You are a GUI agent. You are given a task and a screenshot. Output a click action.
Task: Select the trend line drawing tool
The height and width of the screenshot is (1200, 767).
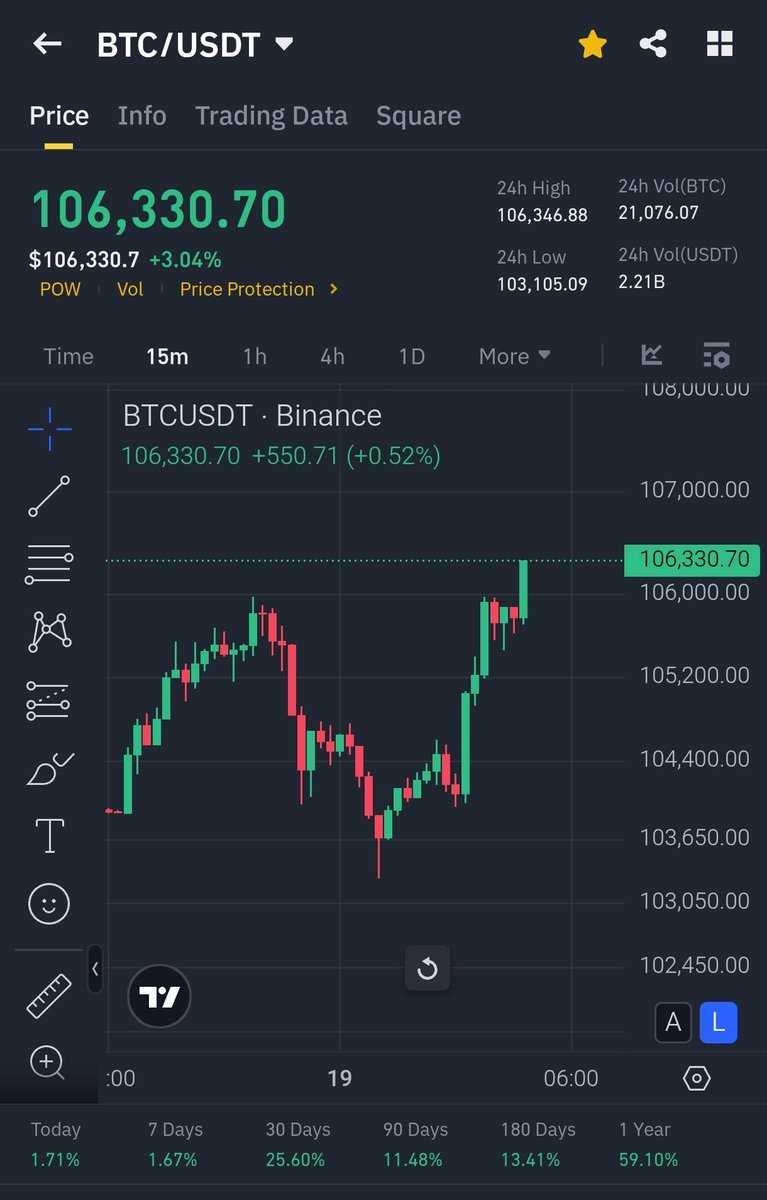tap(49, 496)
